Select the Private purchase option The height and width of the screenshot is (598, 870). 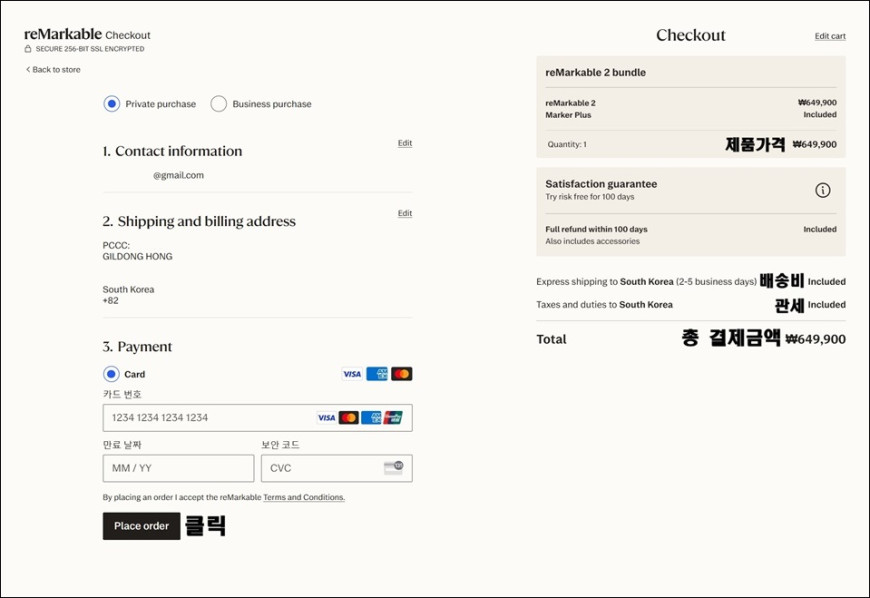(x=112, y=104)
